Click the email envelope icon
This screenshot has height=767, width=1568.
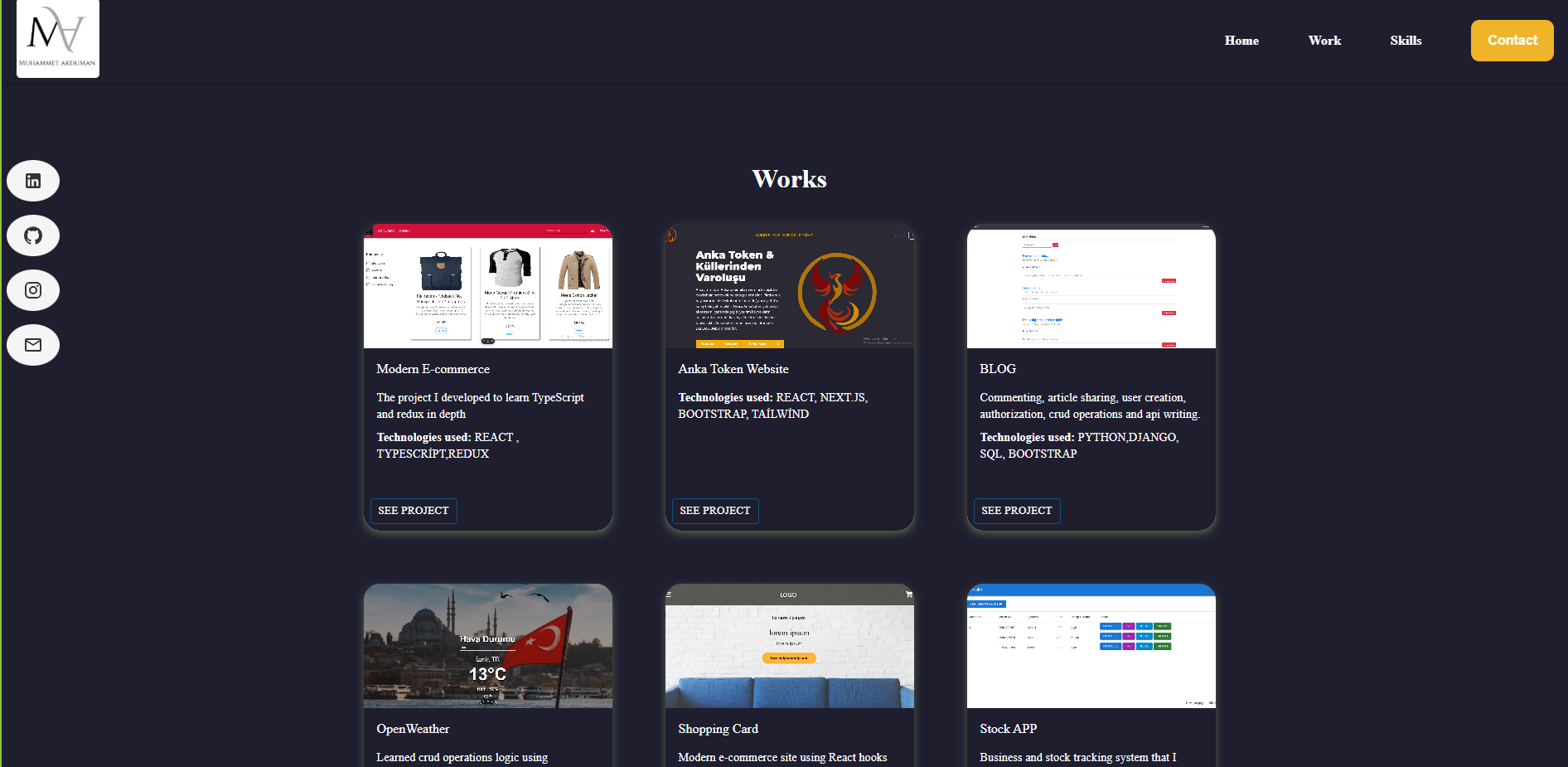tap(33, 345)
